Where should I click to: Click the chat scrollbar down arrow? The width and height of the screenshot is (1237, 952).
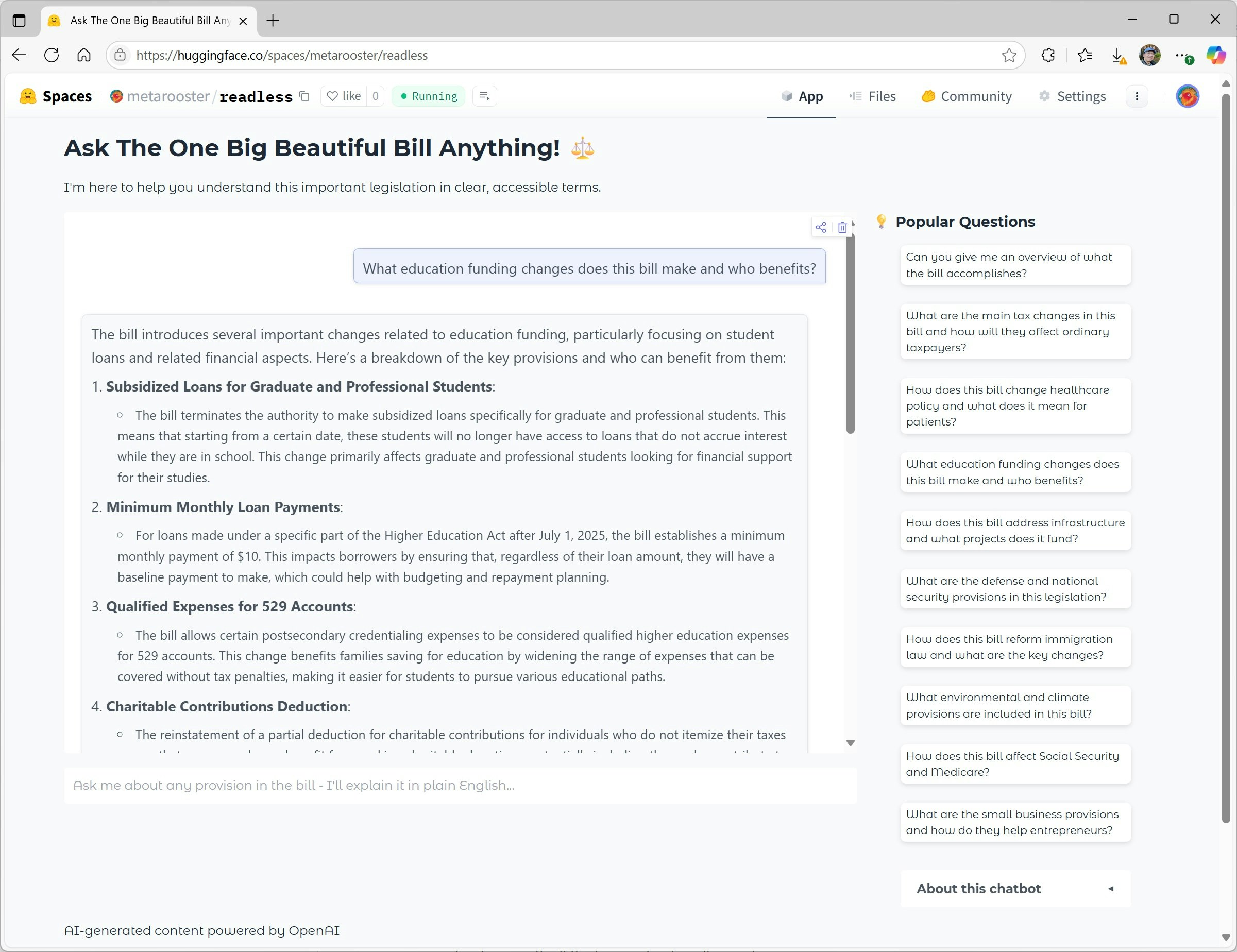pyautogui.click(x=850, y=742)
